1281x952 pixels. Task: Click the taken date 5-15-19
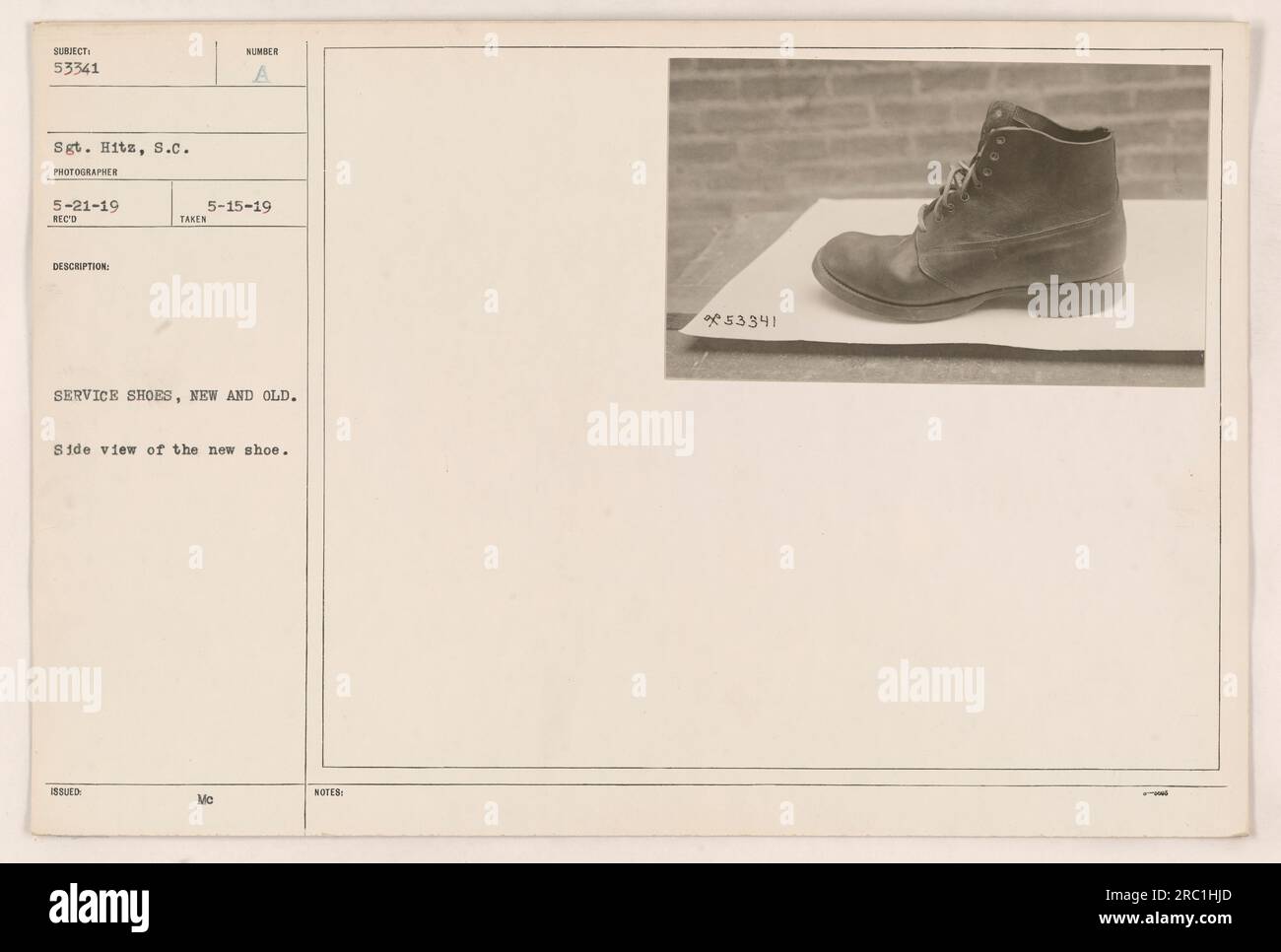click(x=241, y=208)
